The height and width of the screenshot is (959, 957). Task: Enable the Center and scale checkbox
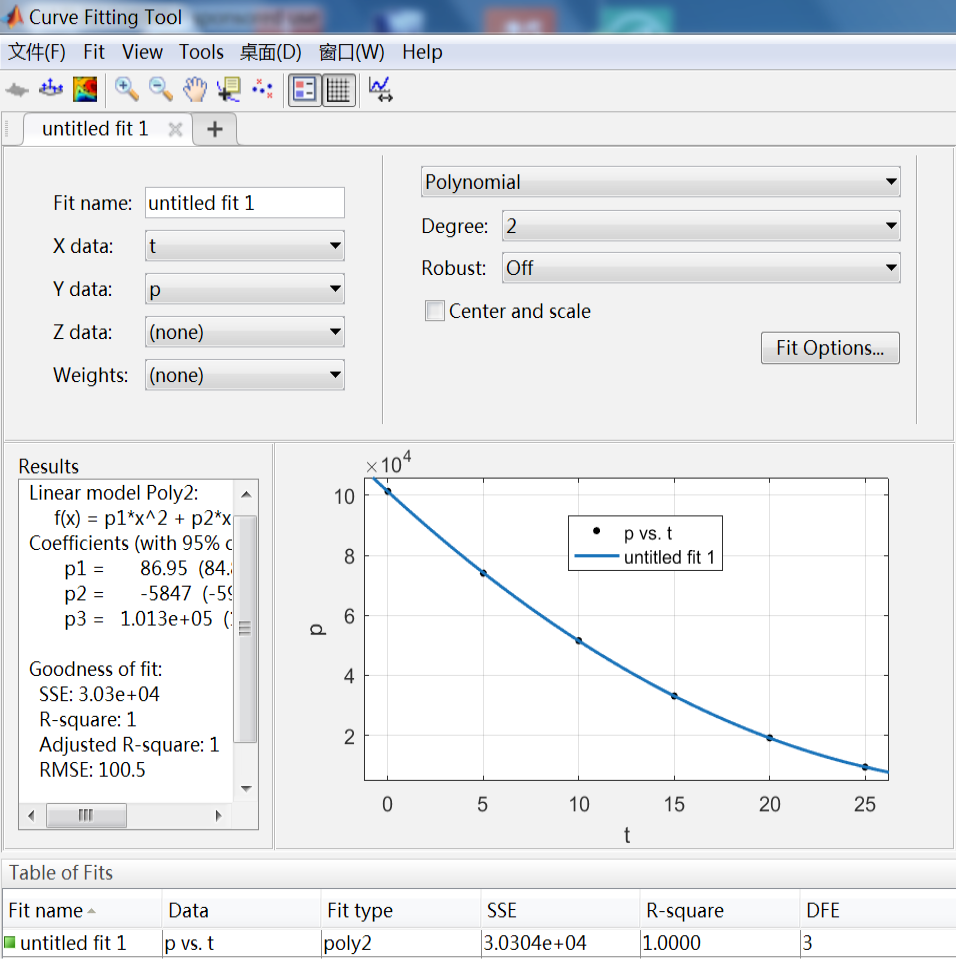pyautogui.click(x=435, y=311)
